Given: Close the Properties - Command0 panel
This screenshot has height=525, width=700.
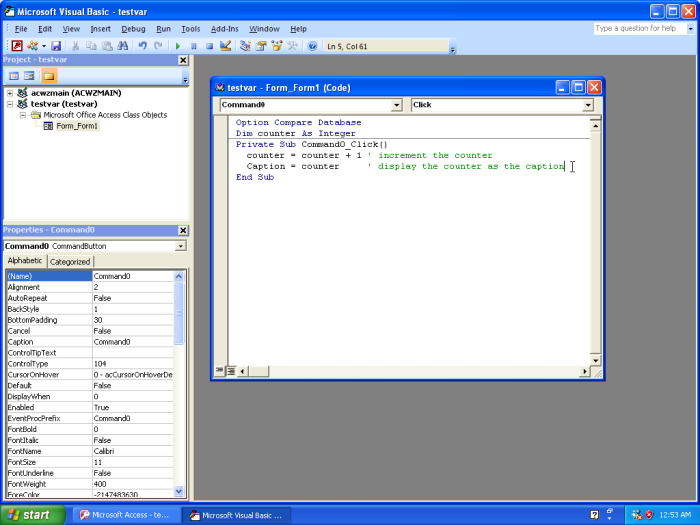Looking at the screenshot, I should pos(183,230).
